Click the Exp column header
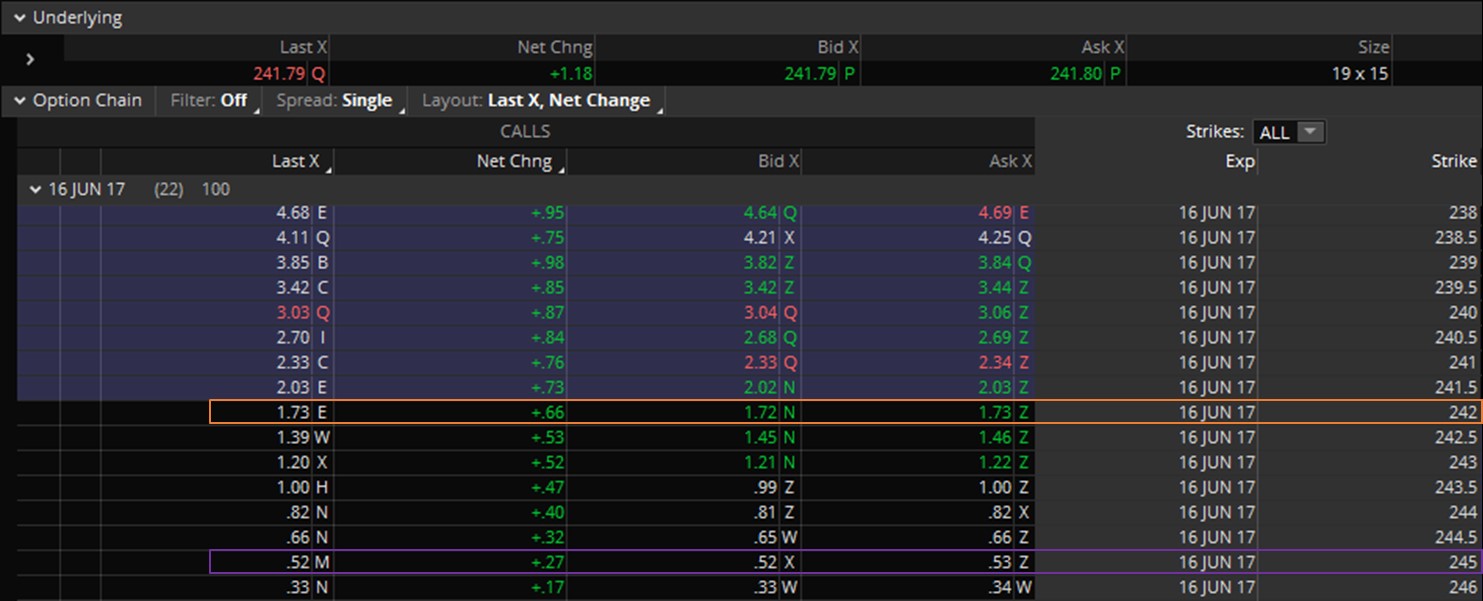The image size is (1483, 601). (1239, 161)
